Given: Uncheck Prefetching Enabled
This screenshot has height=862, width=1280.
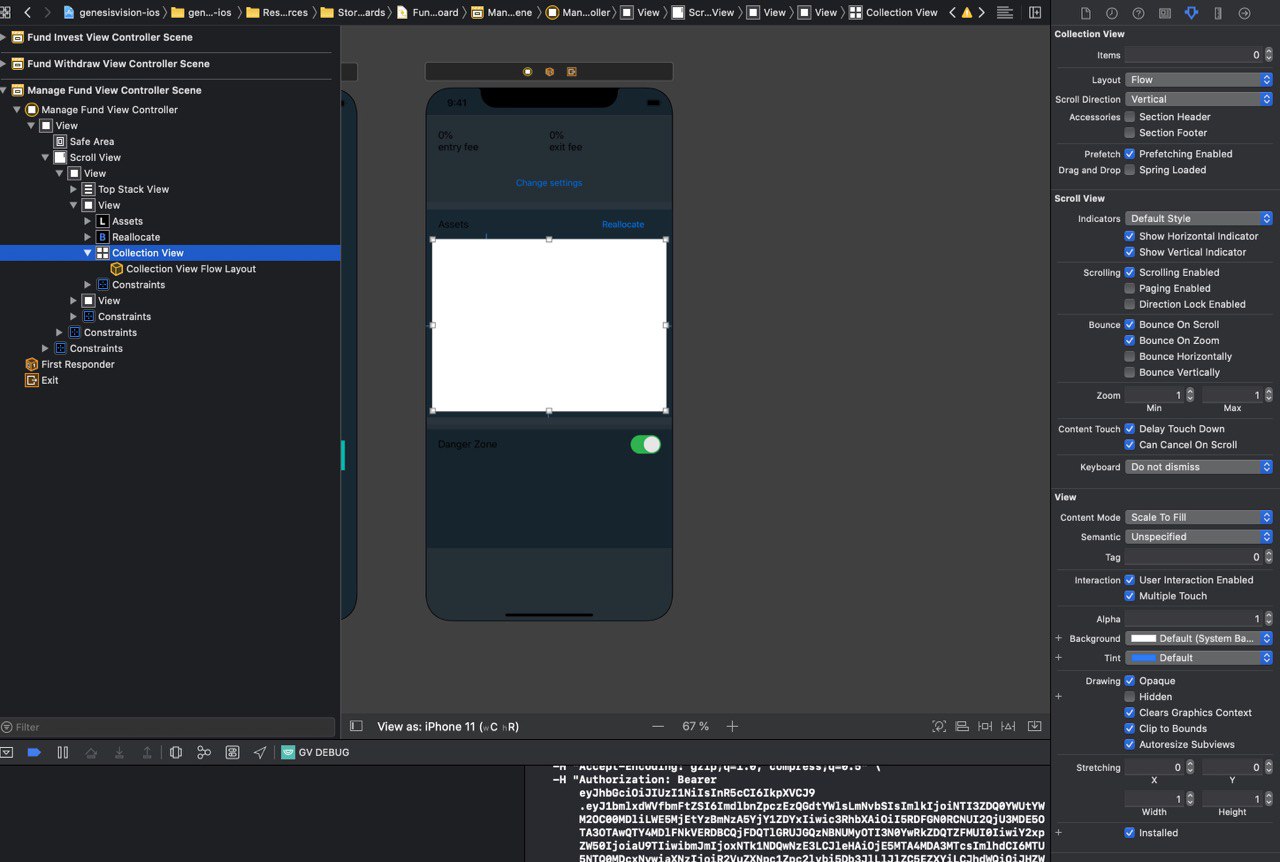Looking at the screenshot, I should tap(1130, 154).
